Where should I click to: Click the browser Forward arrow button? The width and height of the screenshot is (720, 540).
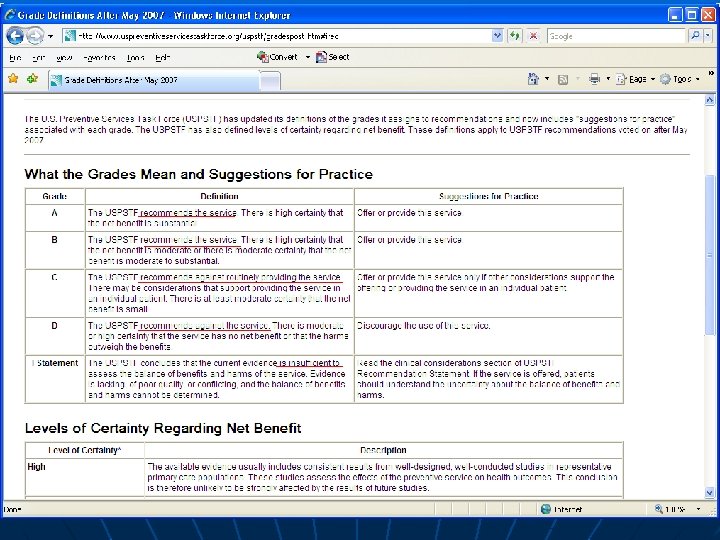tap(35, 36)
